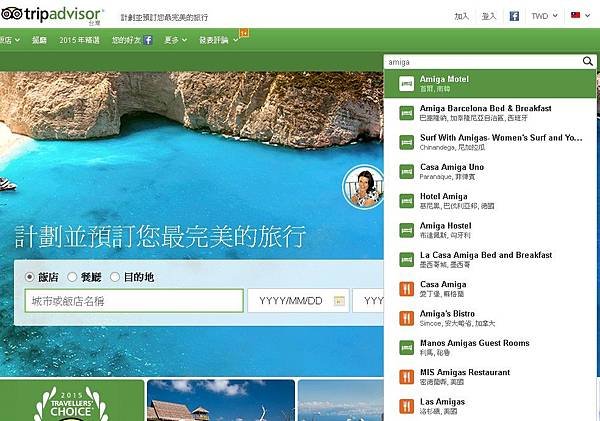Click hotel icon beside Manos Amigas Guest Rooms
The image size is (600, 421).
click(x=406, y=348)
